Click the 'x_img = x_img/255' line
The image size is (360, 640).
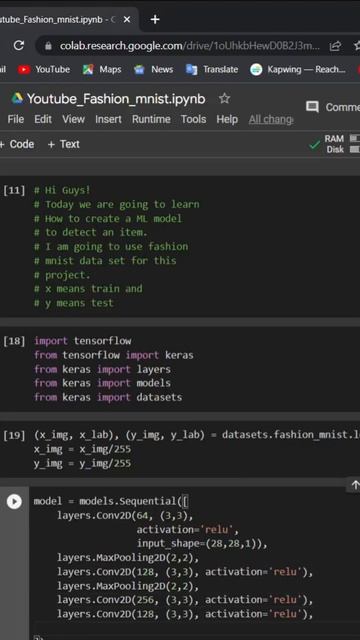pyautogui.click(x=82, y=449)
